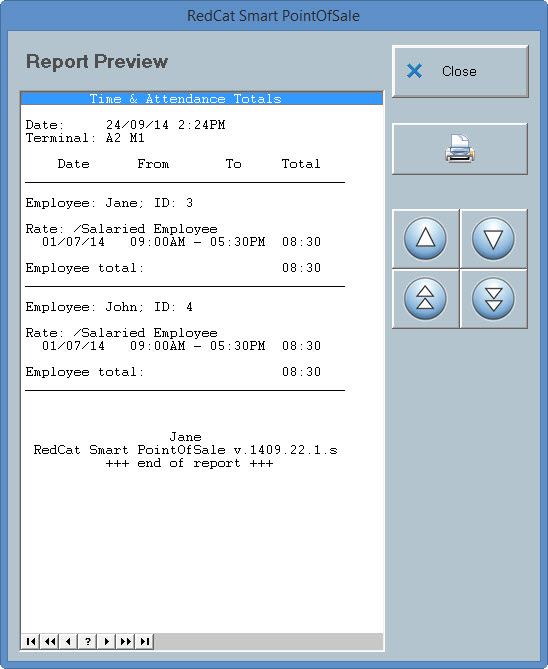The width and height of the screenshot is (548, 669).
Task: Click the Employee: John; ID: 4 line
Action: point(109,307)
